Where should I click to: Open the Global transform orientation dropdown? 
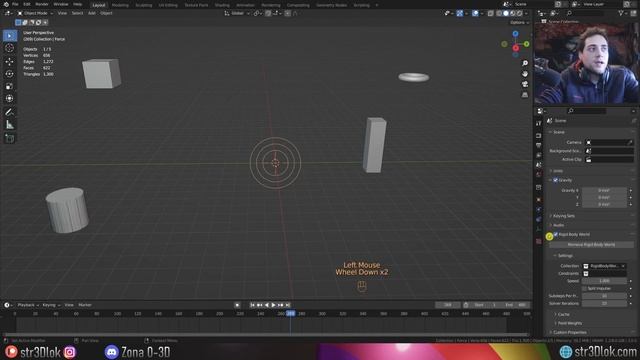tap(237, 13)
